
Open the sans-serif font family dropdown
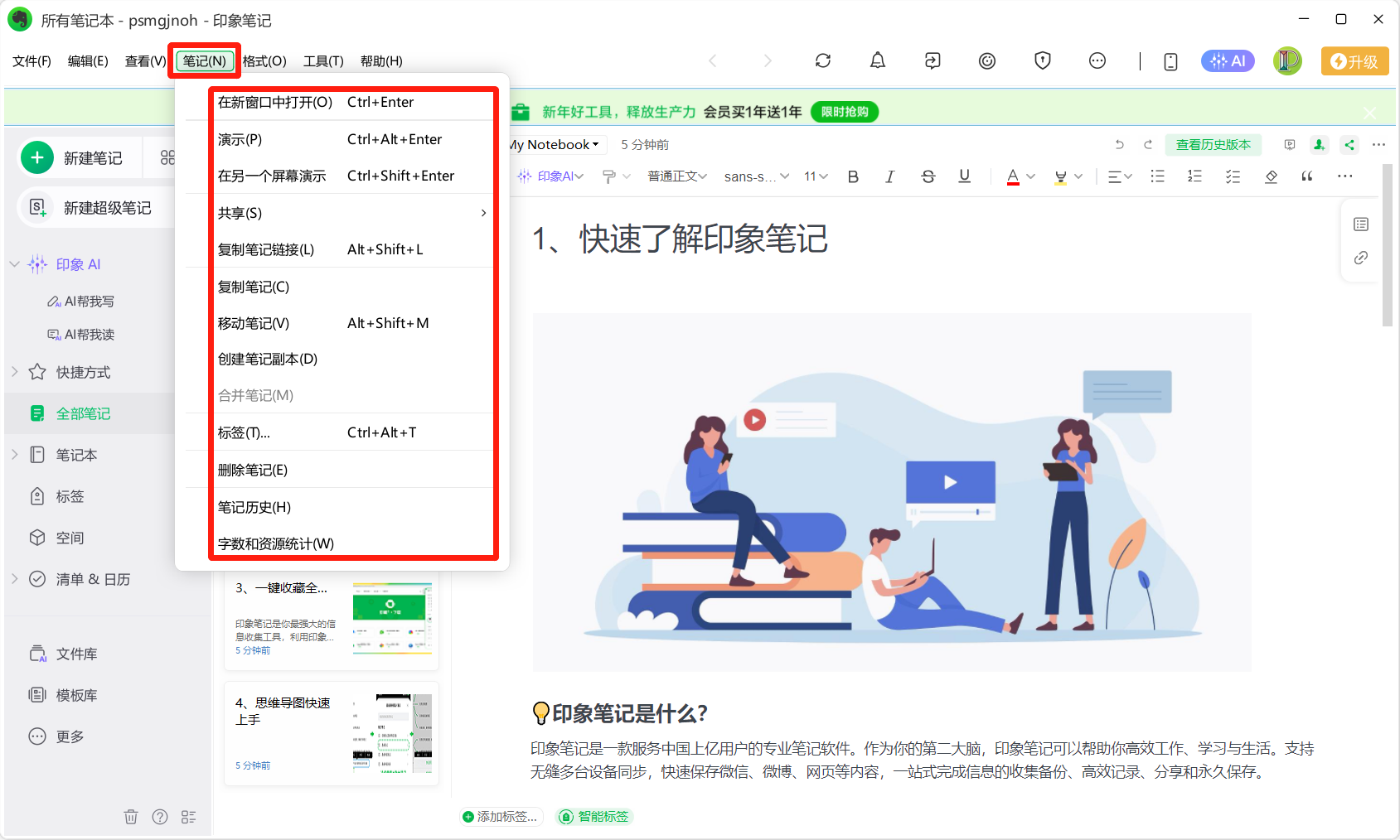(x=757, y=176)
